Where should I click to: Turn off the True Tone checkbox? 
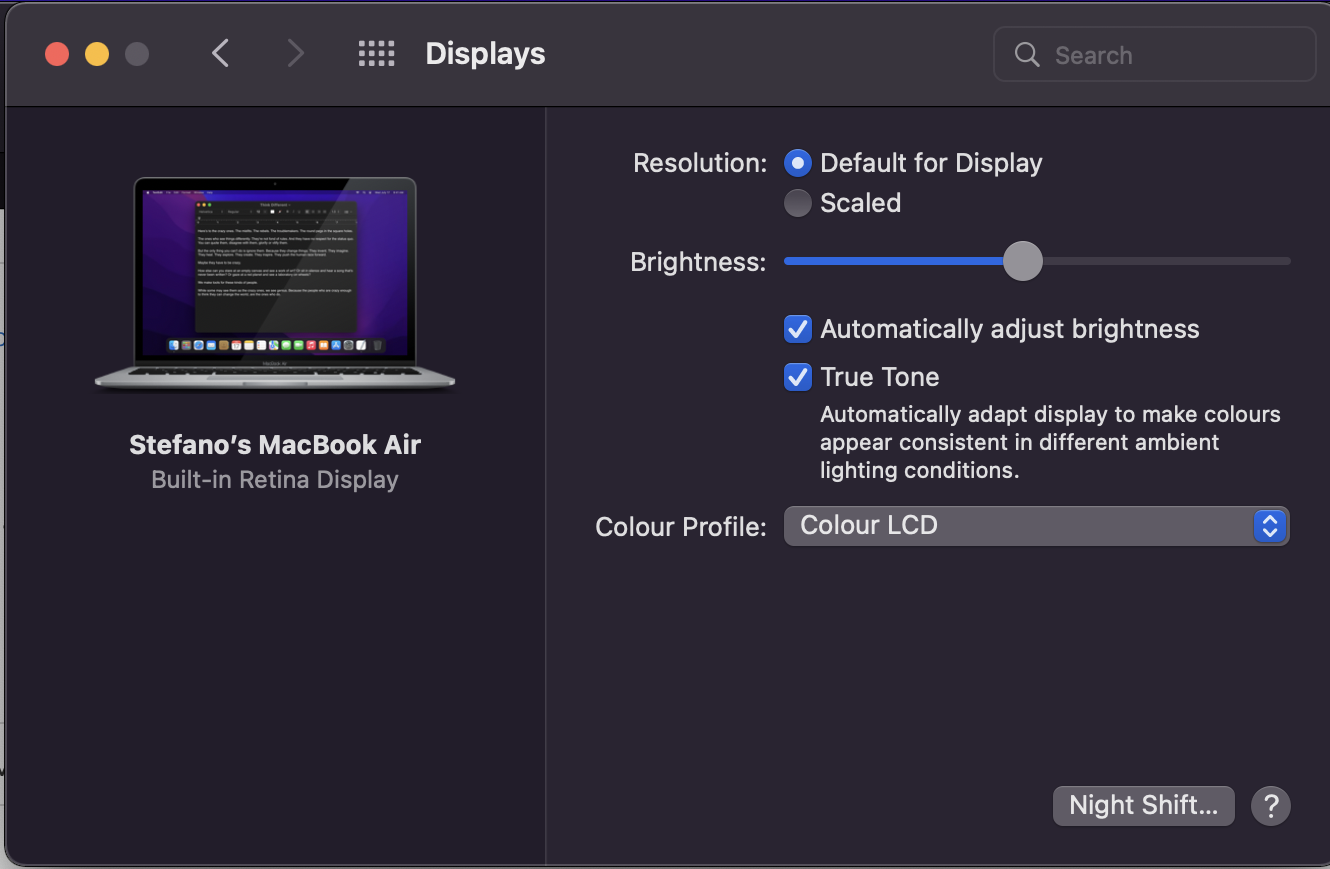(798, 377)
